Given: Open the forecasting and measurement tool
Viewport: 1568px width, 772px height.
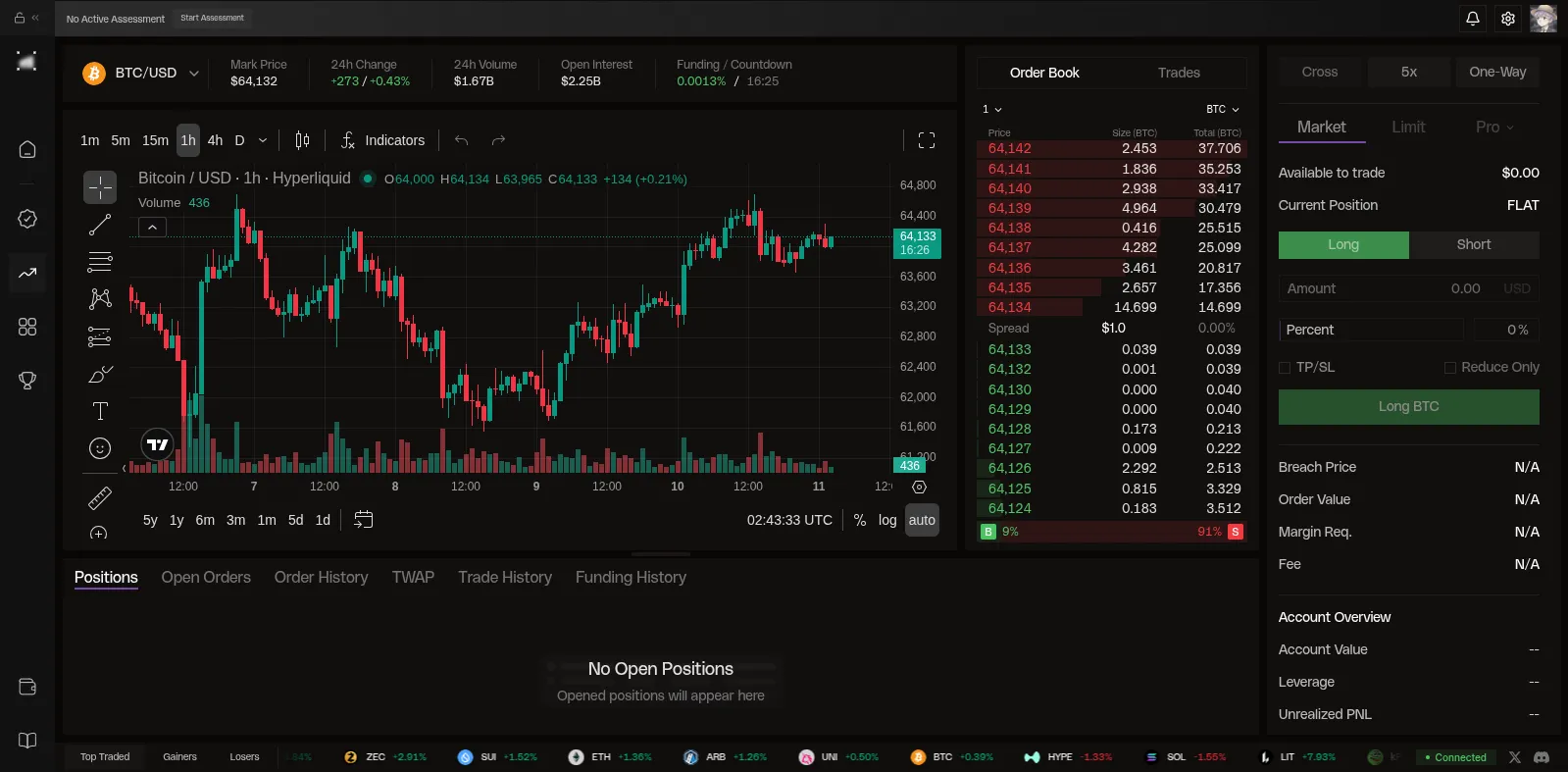Looking at the screenshot, I should [x=100, y=336].
